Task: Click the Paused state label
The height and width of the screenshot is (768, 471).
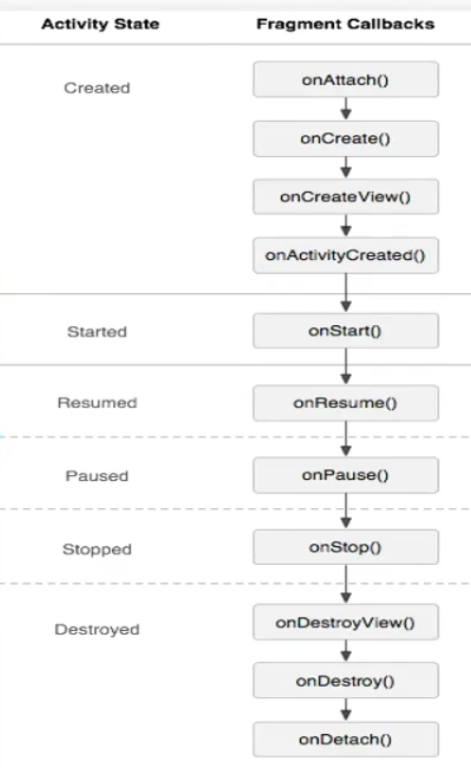Action: (x=97, y=476)
